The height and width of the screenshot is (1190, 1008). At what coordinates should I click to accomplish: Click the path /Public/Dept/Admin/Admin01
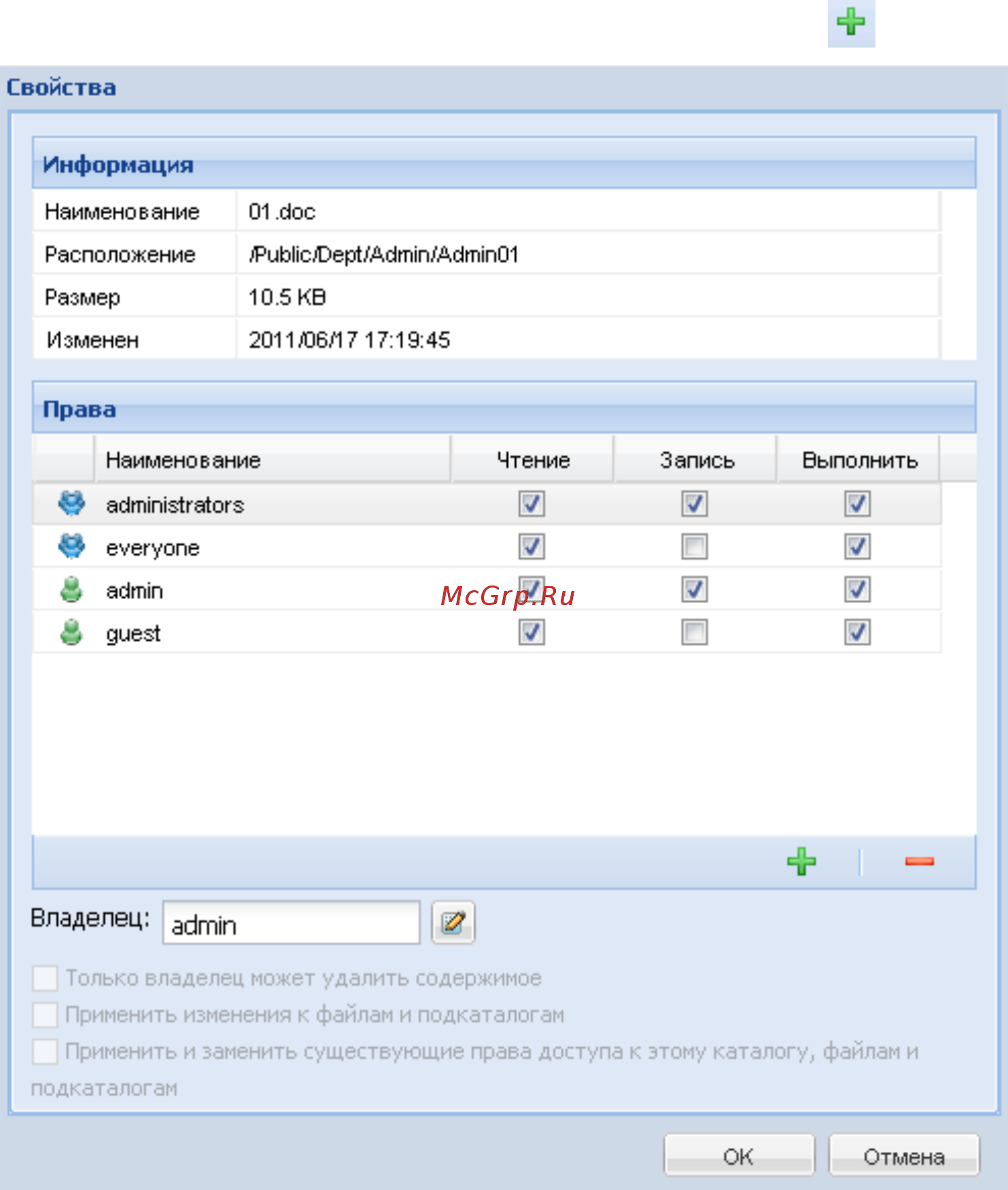(x=384, y=255)
